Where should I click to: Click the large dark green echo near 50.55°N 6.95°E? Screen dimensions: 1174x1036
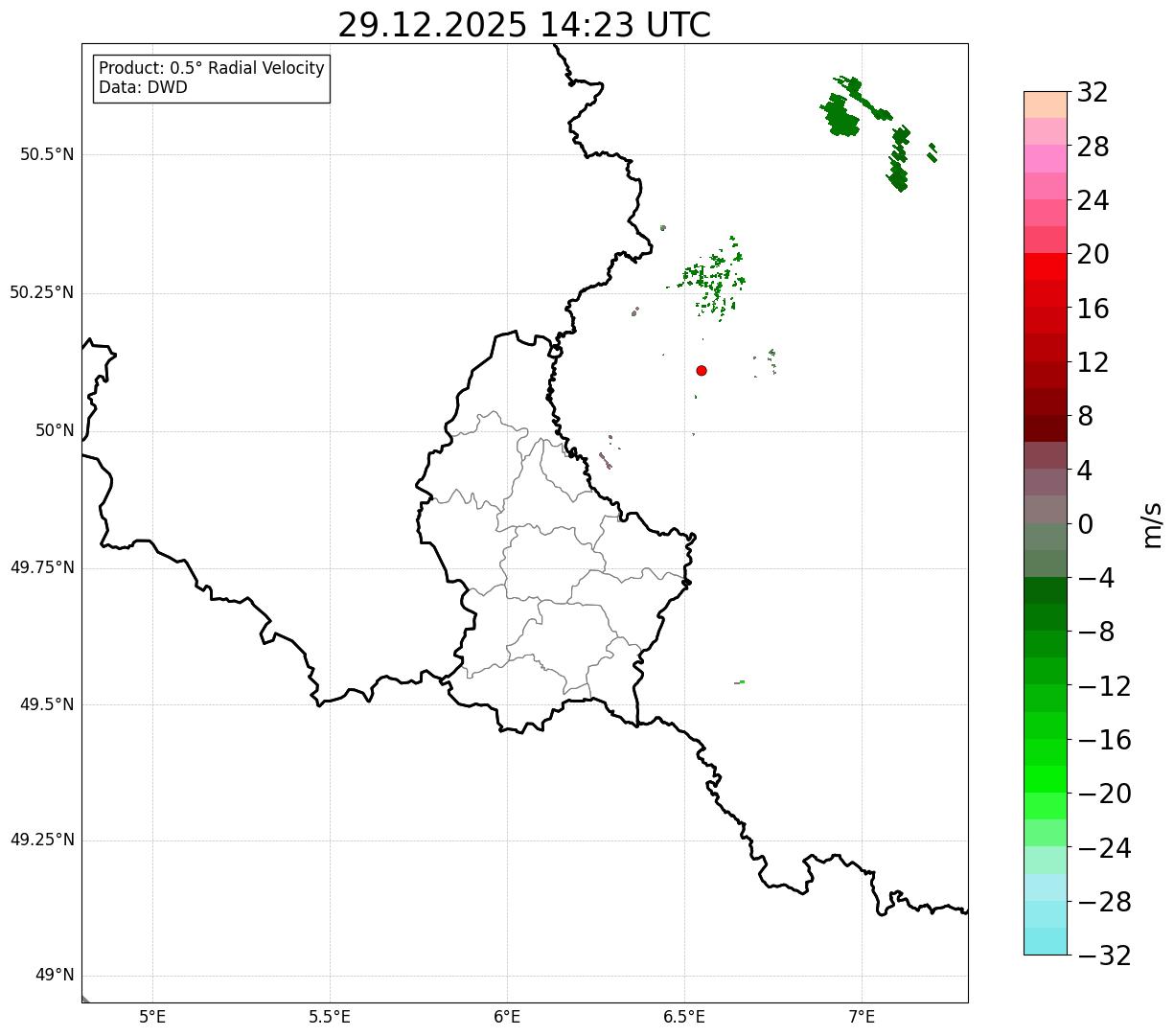tap(841, 118)
